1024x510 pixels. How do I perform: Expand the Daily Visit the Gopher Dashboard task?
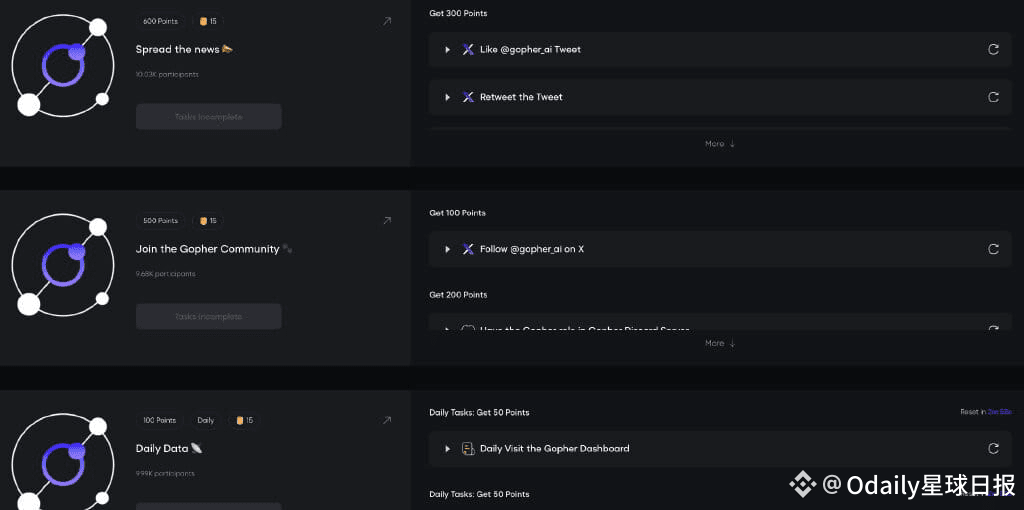tap(447, 449)
